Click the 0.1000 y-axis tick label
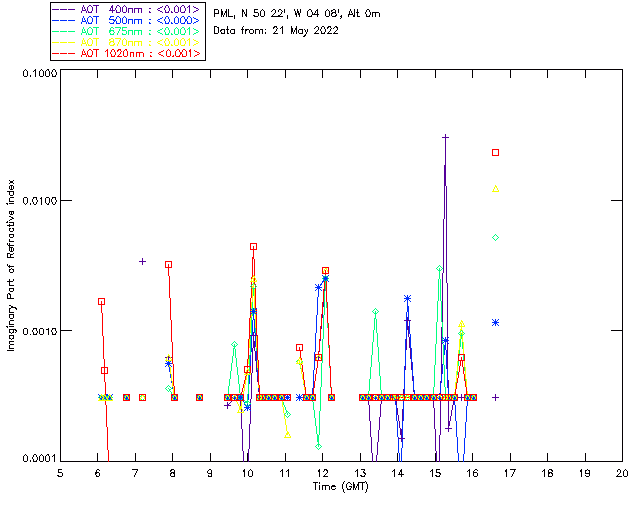This screenshot has width=640, height=512. (36, 74)
